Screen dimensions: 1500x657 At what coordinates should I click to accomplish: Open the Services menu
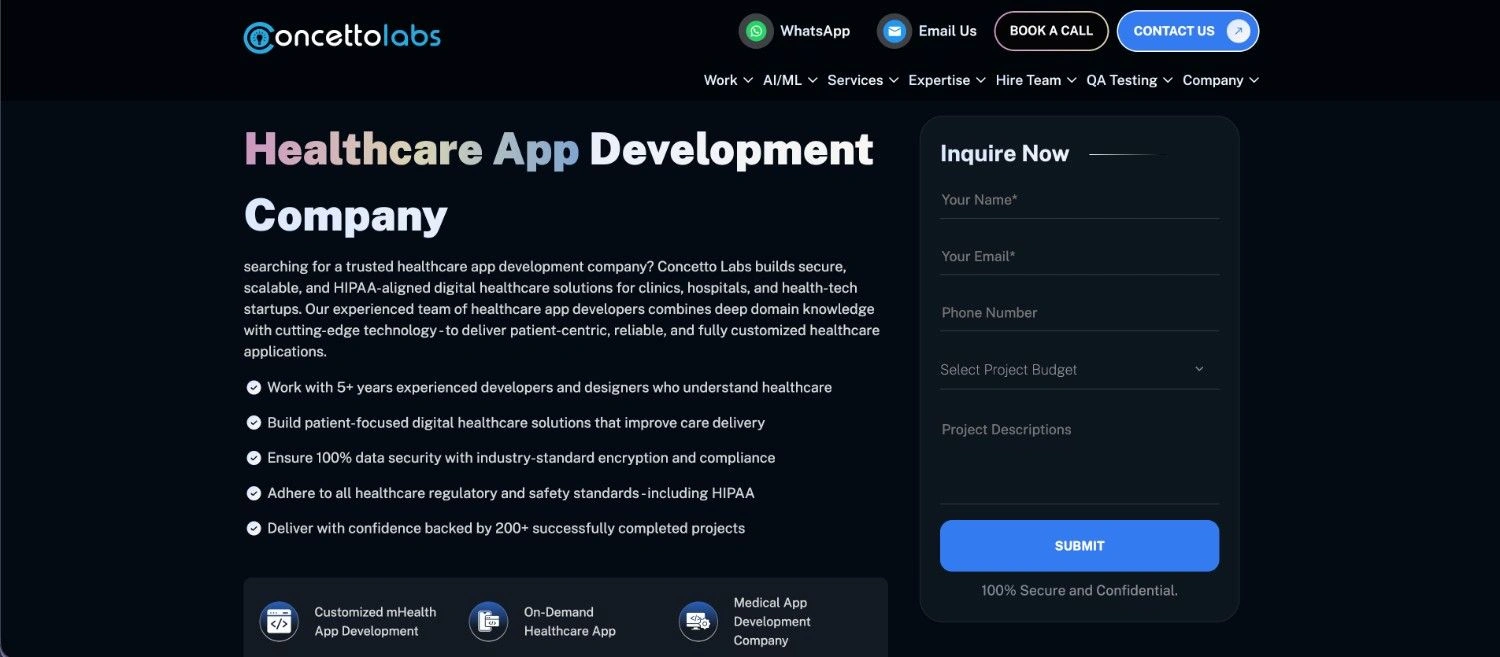(863, 80)
